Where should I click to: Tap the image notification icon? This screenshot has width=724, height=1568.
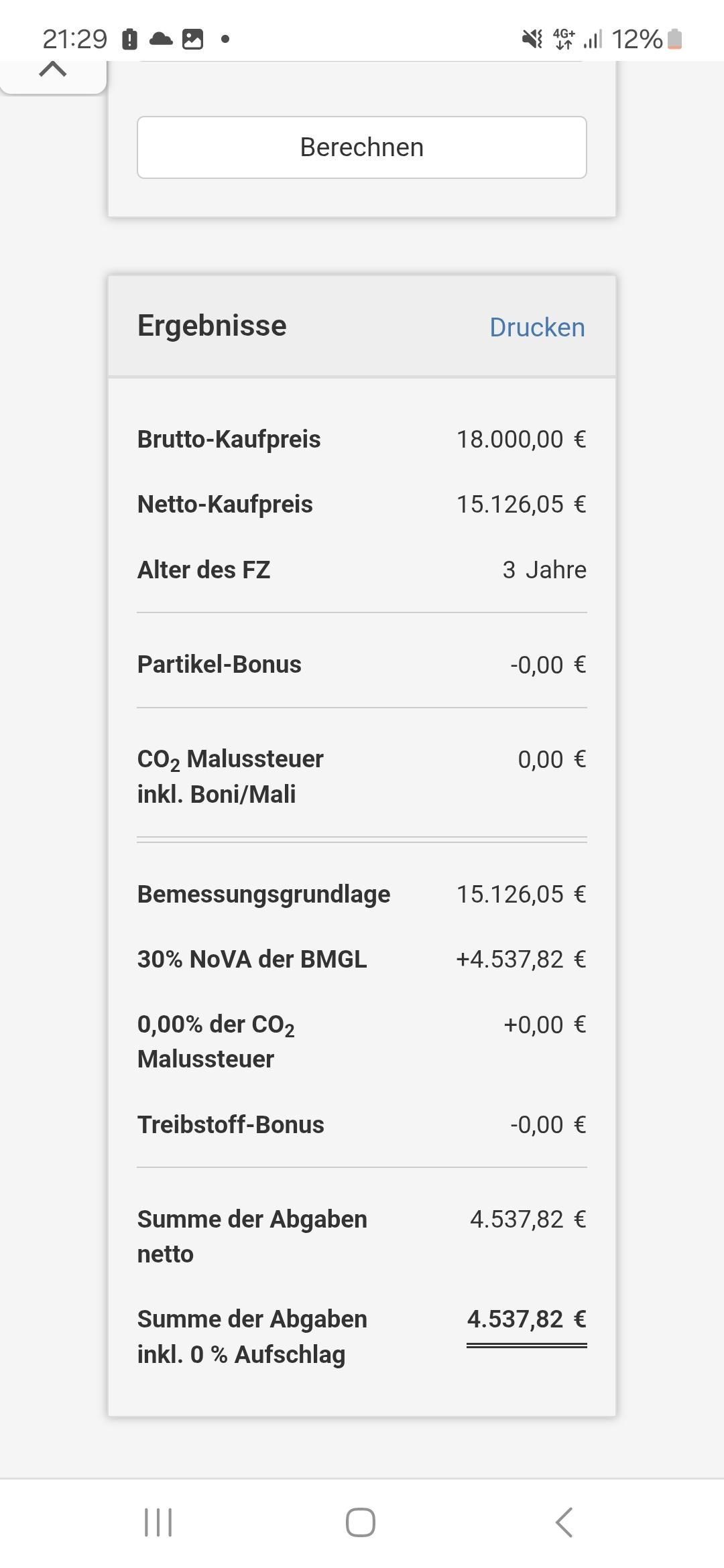[x=192, y=40]
